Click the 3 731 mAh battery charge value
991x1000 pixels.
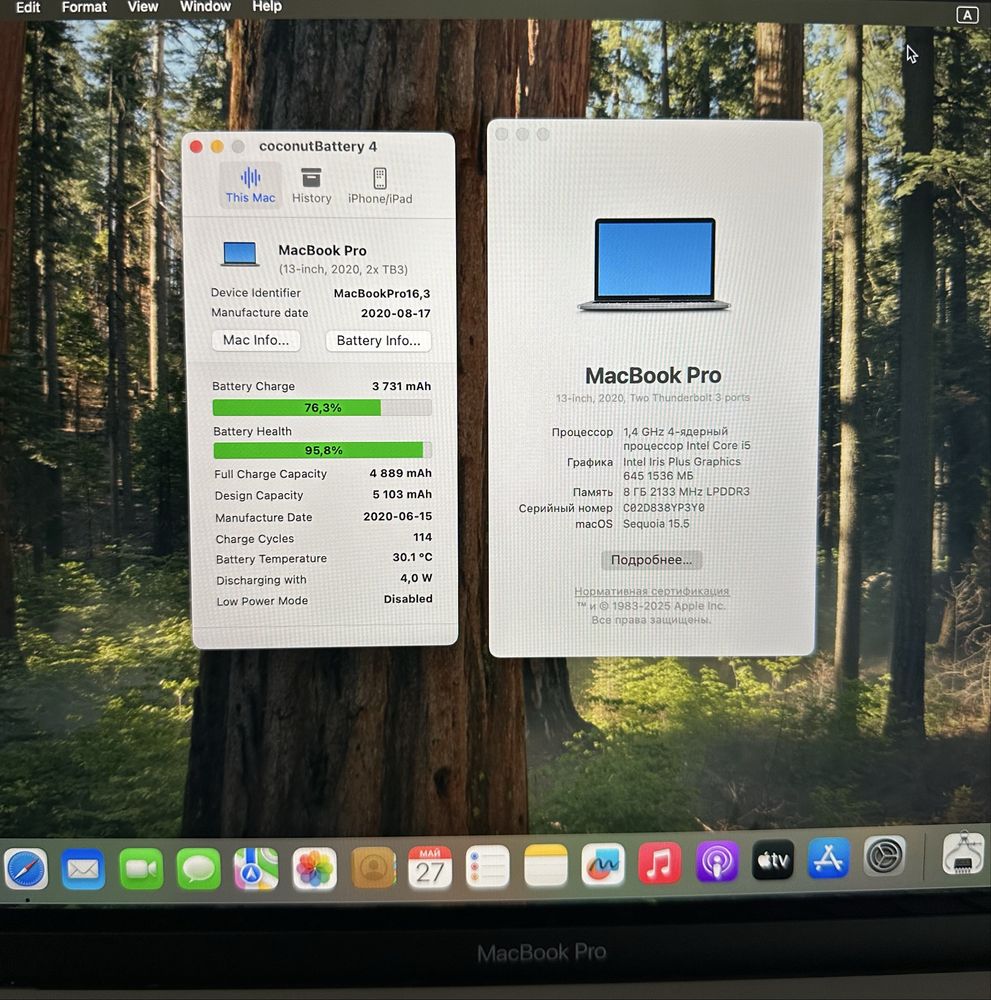tap(402, 386)
